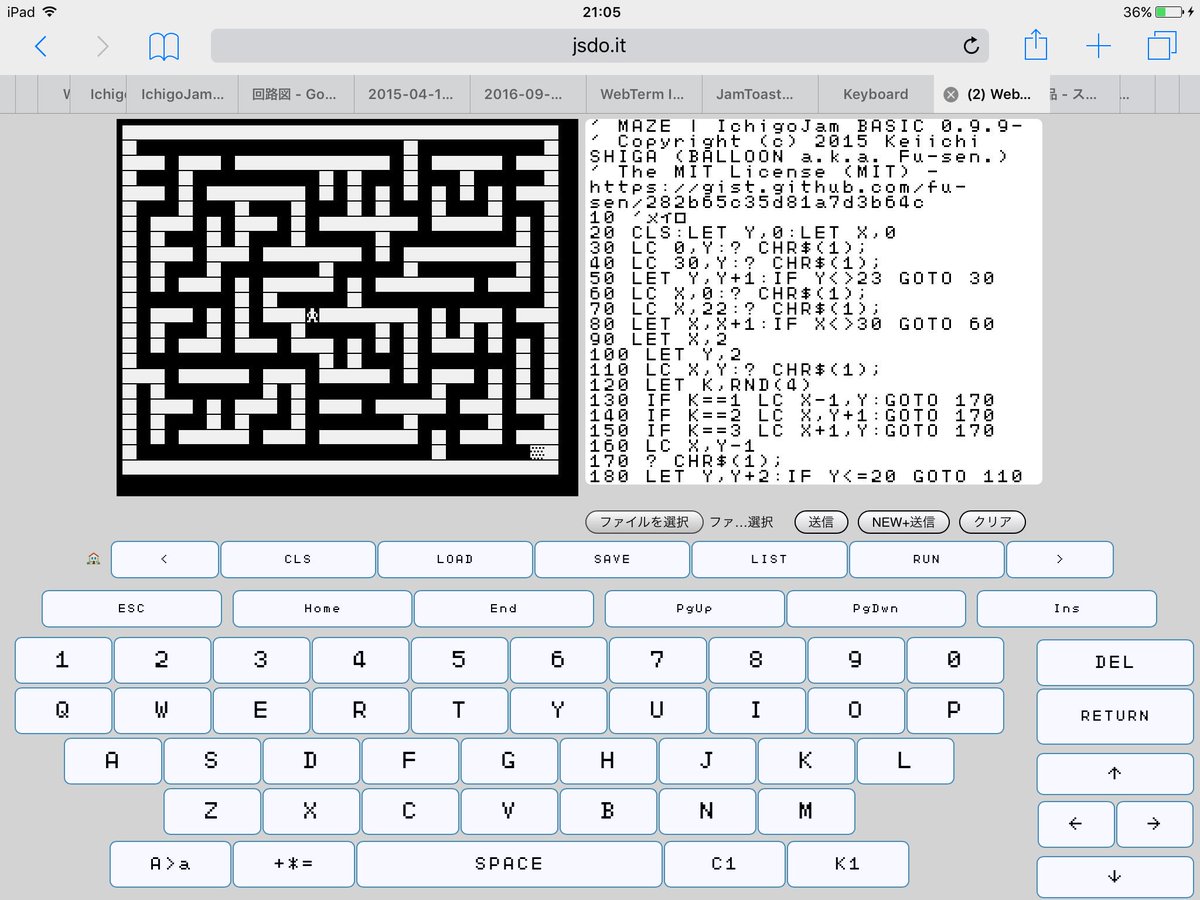Tap the right arrow key
Image resolution: width=1200 pixels, height=900 pixels.
coord(1154,824)
